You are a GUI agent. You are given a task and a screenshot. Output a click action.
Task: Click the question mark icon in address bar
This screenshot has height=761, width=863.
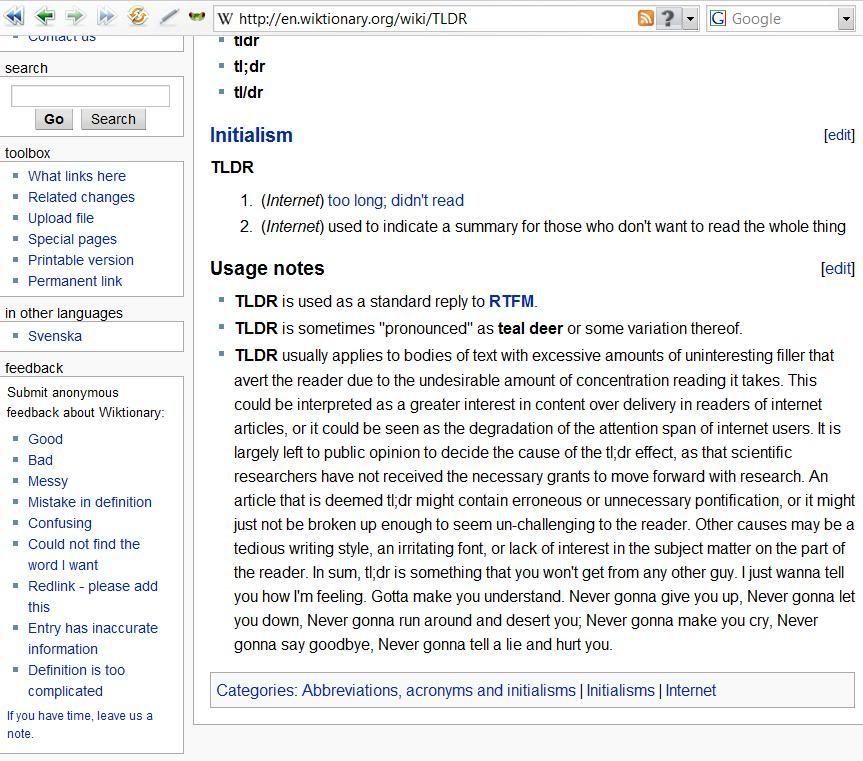668,18
